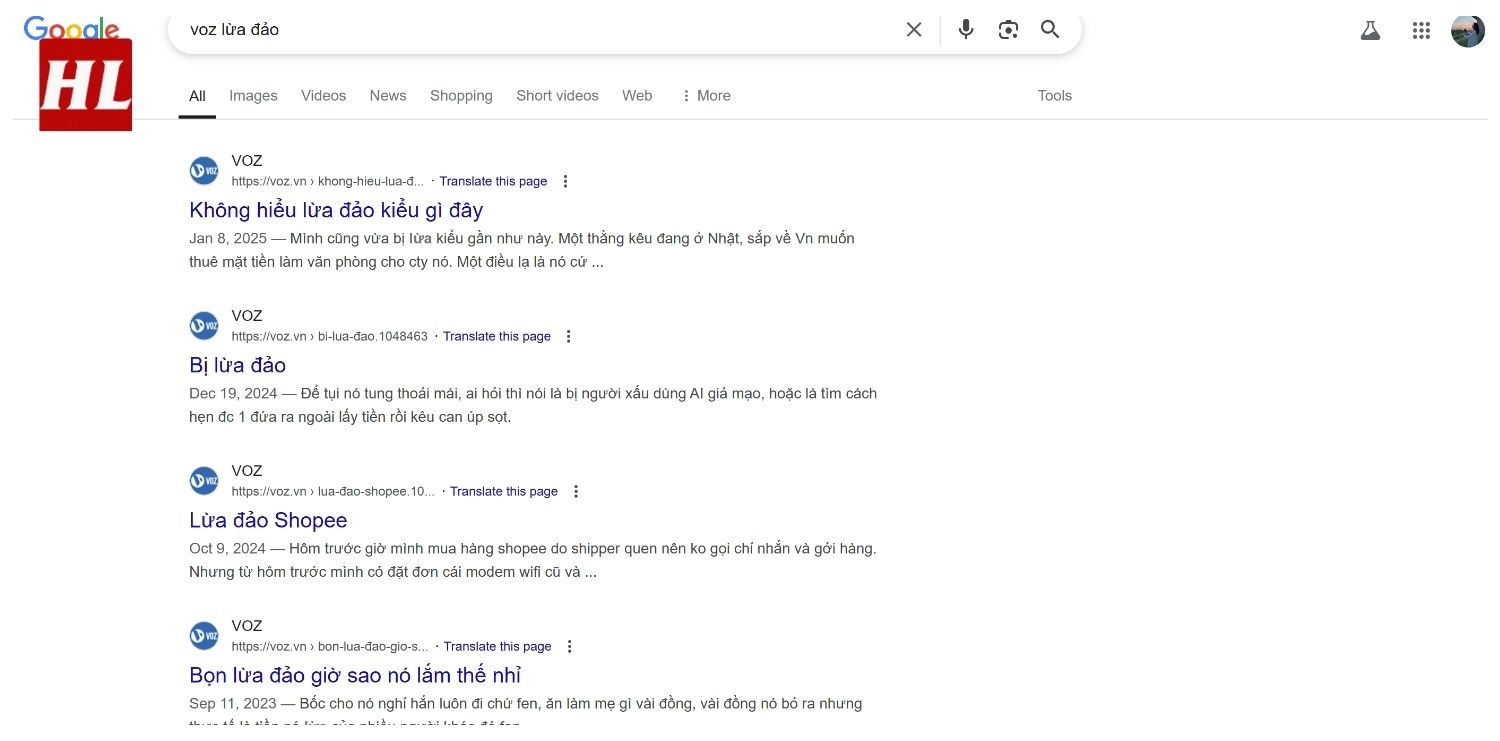The width and height of the screenshot is (1500, 741).
Task: Activate voice search with the microphone icon
Action: (x=965, y=29)
